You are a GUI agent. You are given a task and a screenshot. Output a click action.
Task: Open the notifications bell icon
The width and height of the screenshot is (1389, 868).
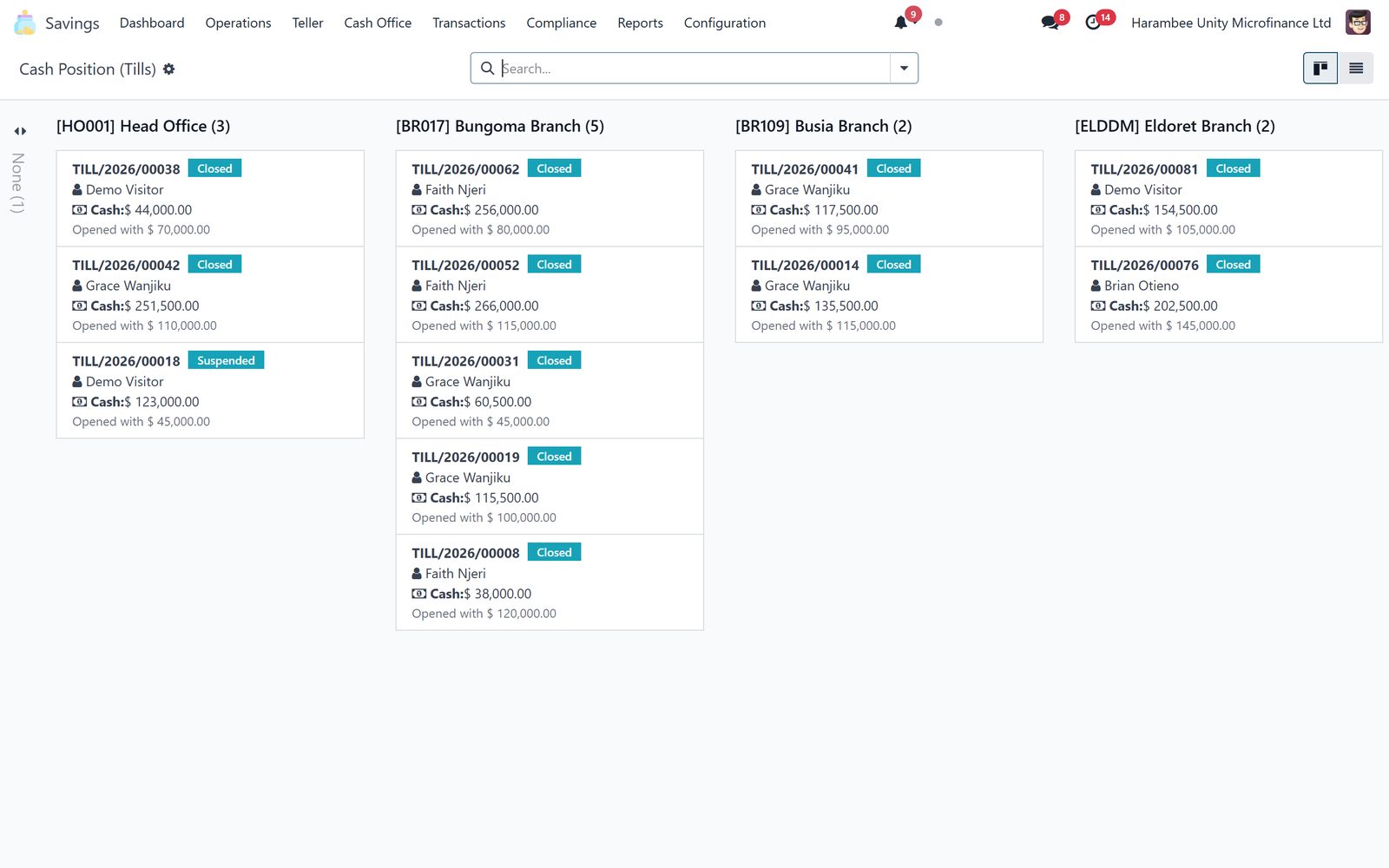(x=901, y=23)
